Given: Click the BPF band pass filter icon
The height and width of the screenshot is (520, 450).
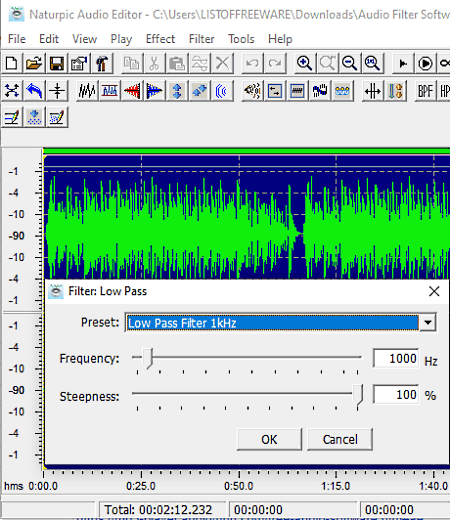Looking at the screenshot, I should point(425,90).
